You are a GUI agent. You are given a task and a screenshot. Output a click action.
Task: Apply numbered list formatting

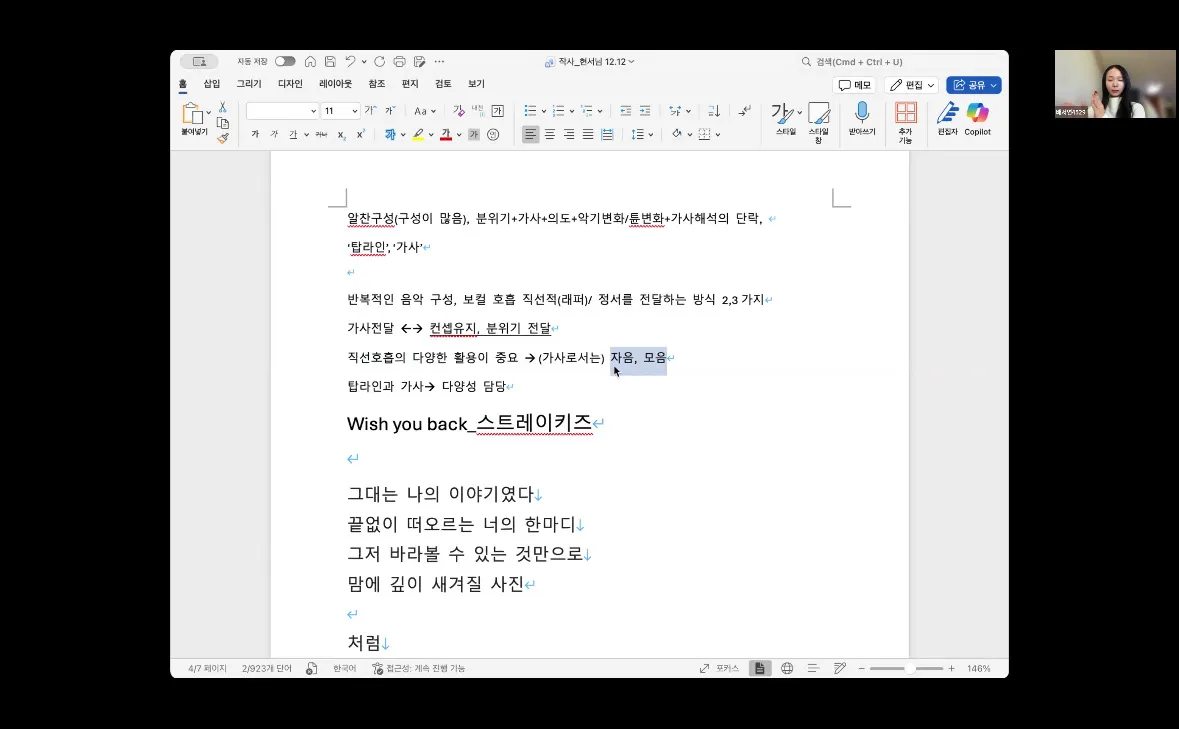(x=558, y=111)
